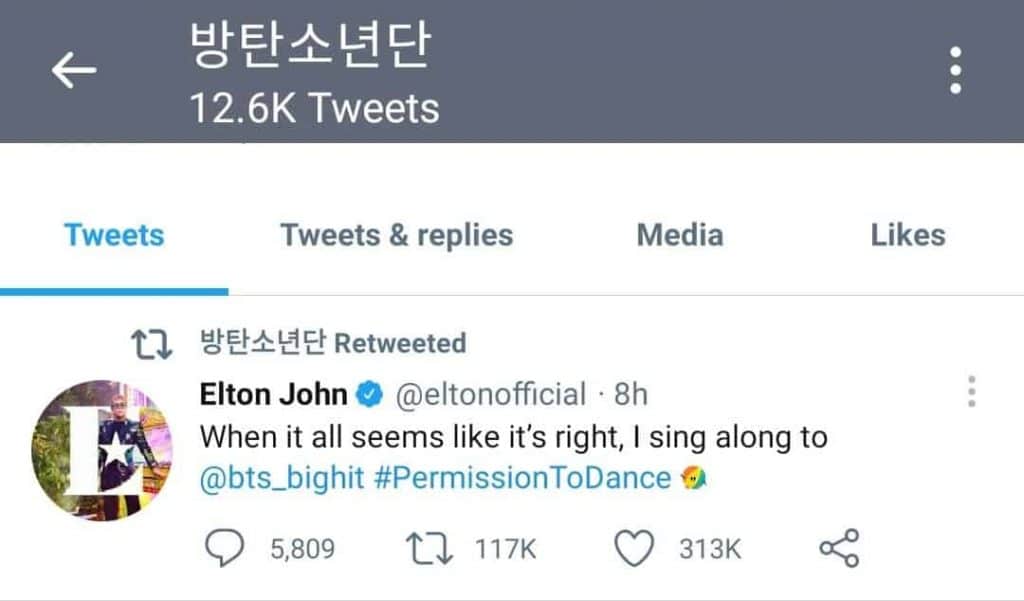This screenshot has width=1024, height=601.
Task: Select the Media tab
Action: tap(680, 235)
